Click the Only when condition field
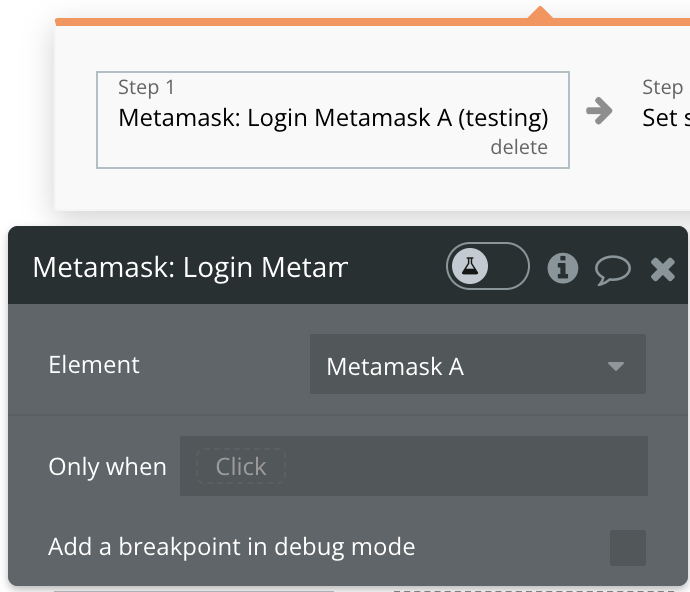690x592 pixels. 414,466
